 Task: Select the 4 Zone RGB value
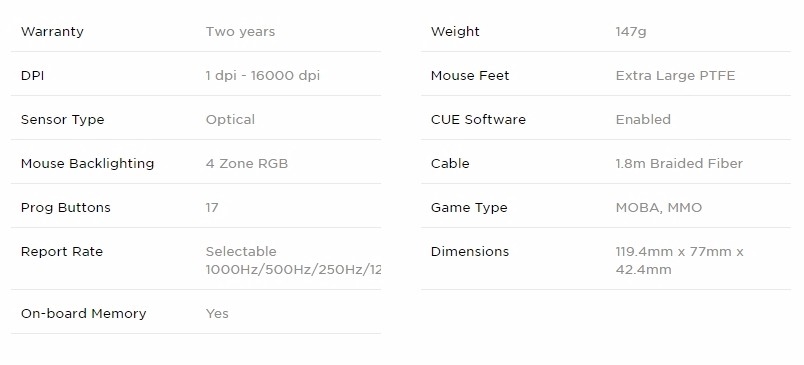(247, 164)
